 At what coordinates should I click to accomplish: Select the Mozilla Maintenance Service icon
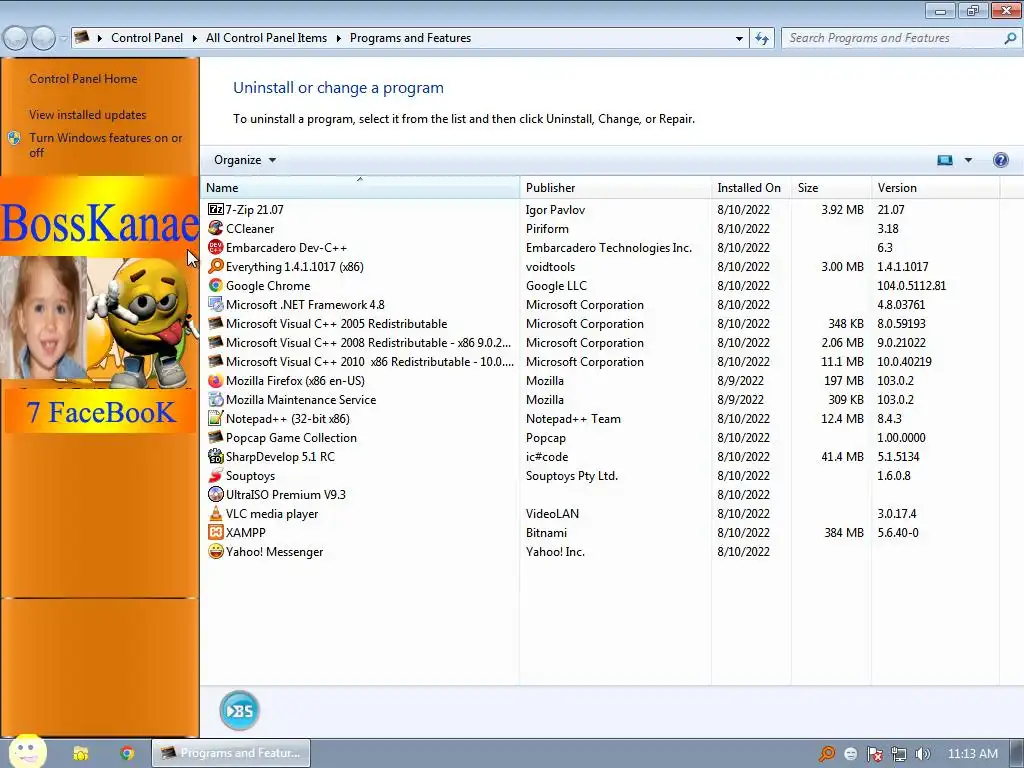coord(216,400)
